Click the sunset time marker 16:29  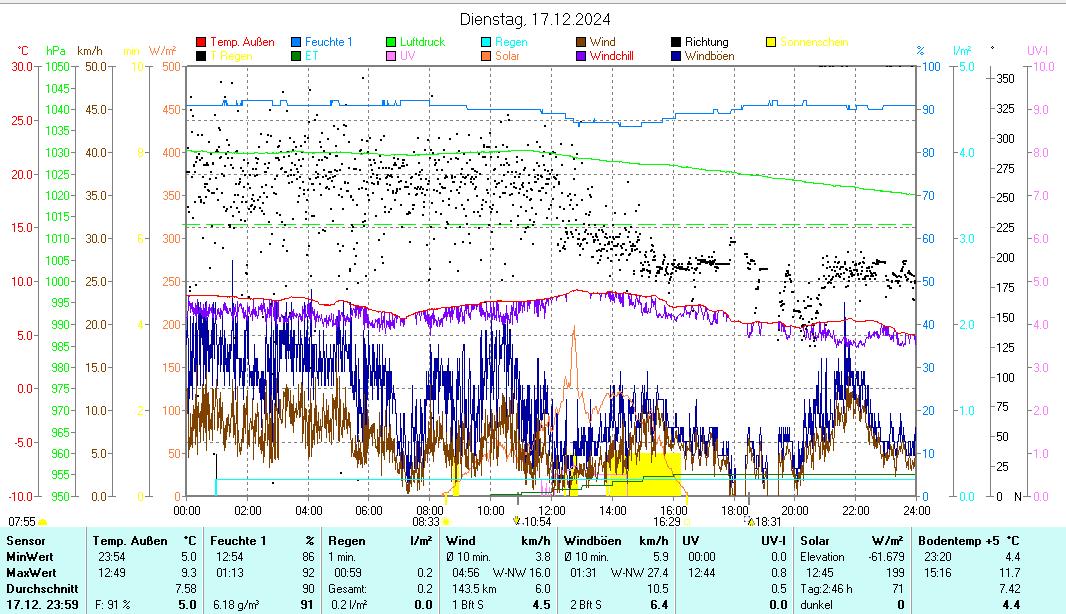tap(667, 521)
